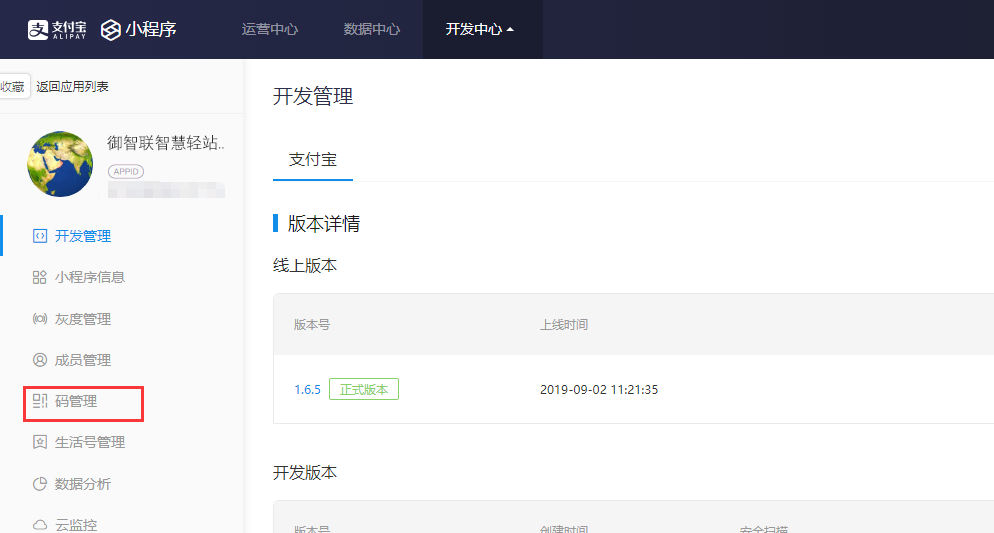Click the 云监控 cloud icon

(x=40, y=525)
